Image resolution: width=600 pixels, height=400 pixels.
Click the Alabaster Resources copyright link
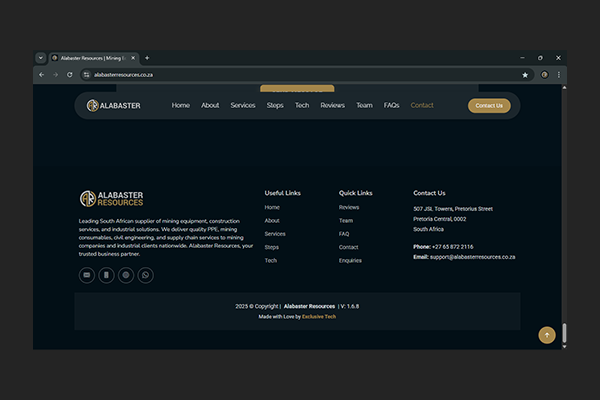309,306
